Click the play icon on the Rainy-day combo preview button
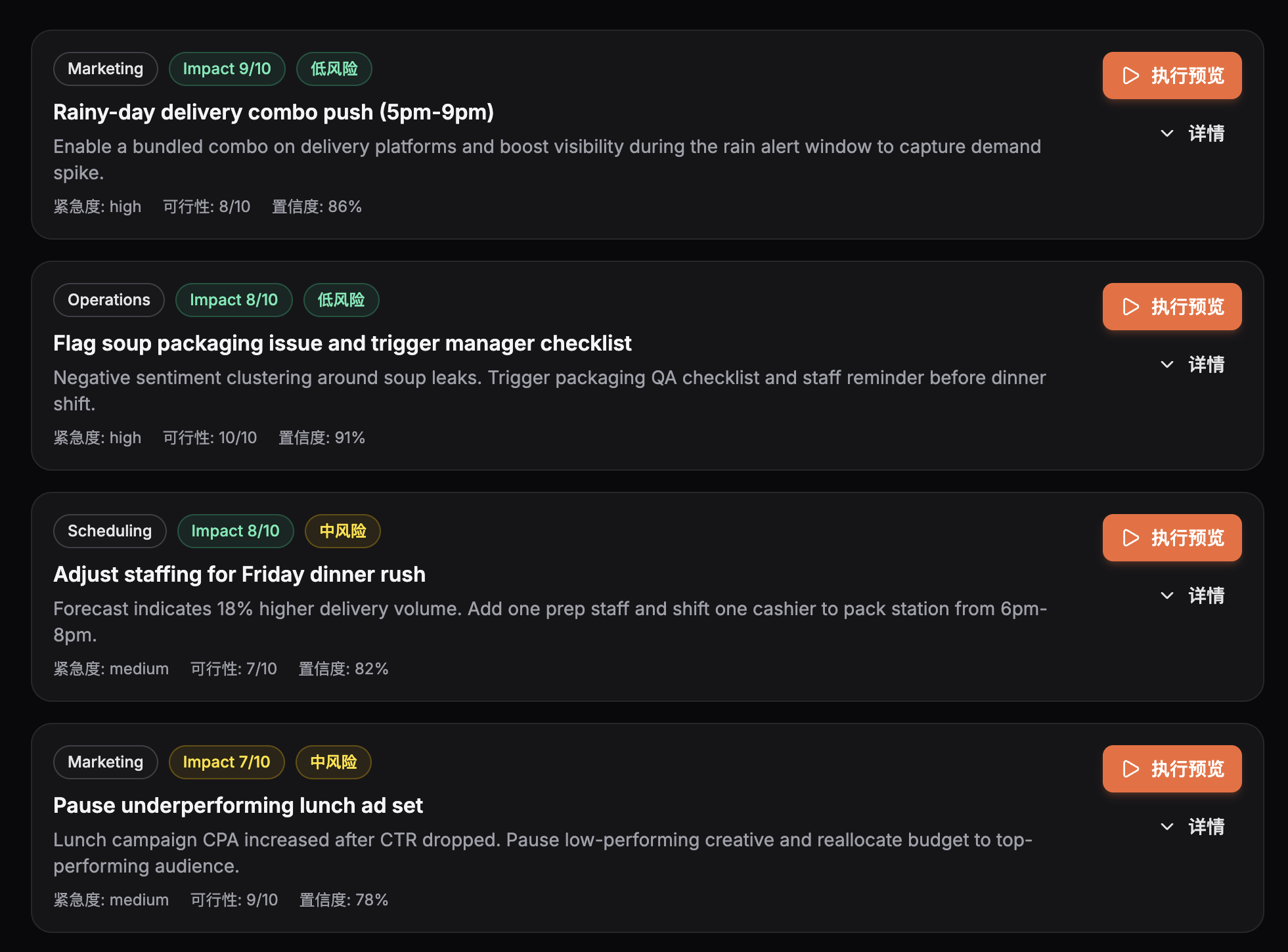Viewport: 1288px width, 952px height. coord(1132,76)
